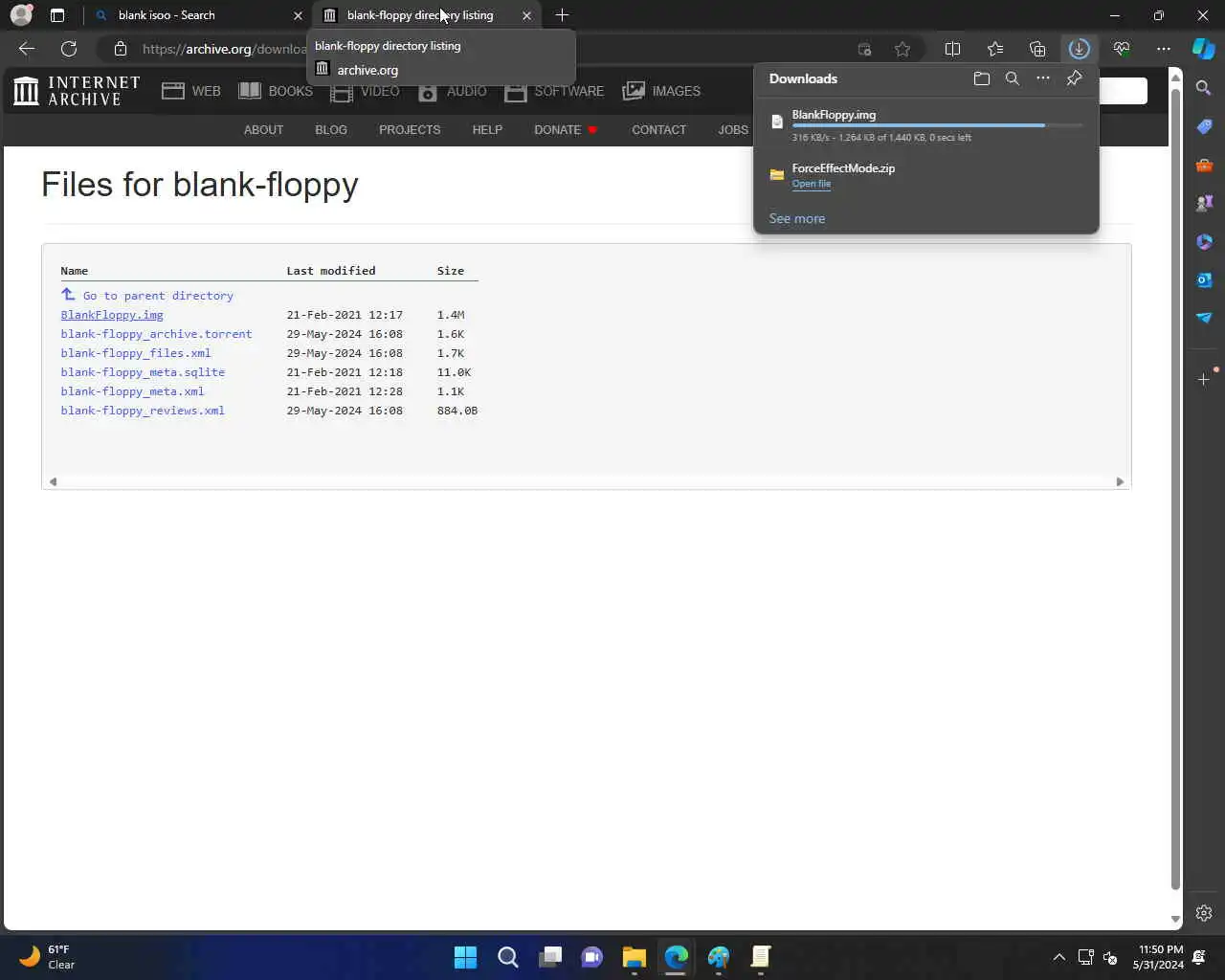Click the address bar URL
This screenshot has height=980, width=1225.
coord(224,49)
